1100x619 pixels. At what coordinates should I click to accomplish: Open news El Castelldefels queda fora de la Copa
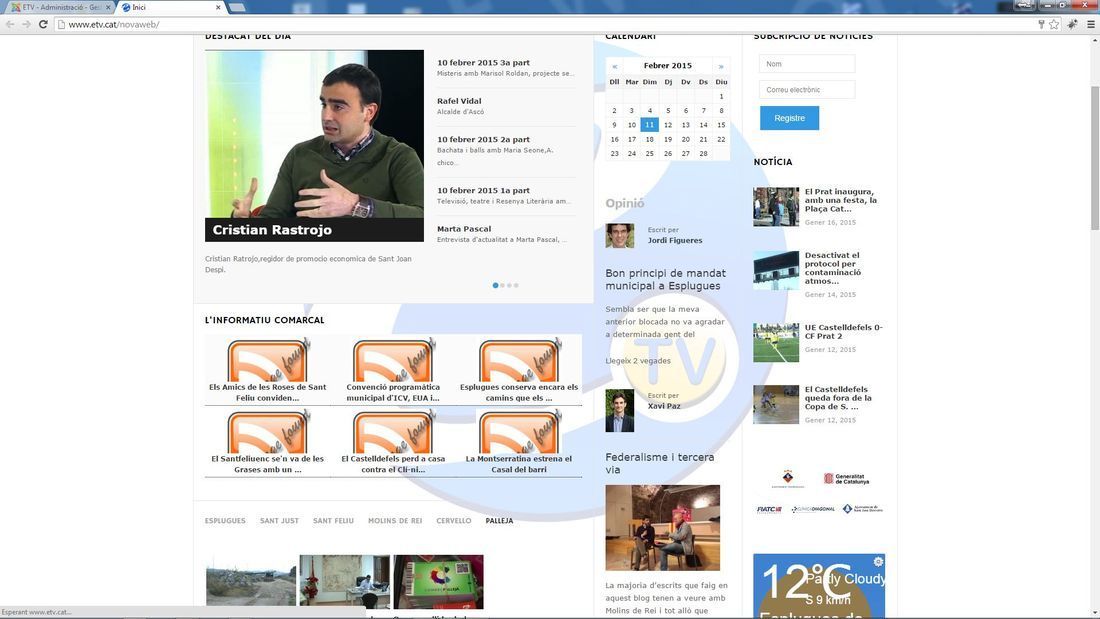(x=838, y=398)
